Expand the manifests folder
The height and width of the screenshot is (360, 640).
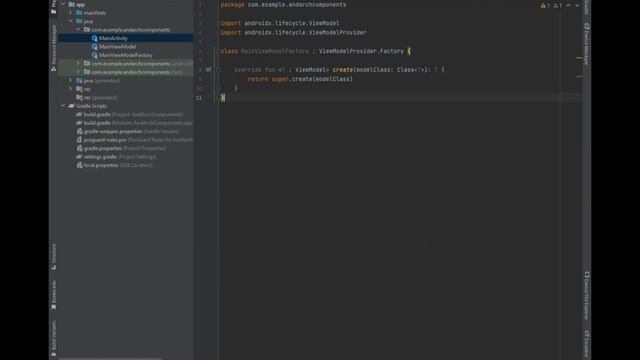point(71,13)
